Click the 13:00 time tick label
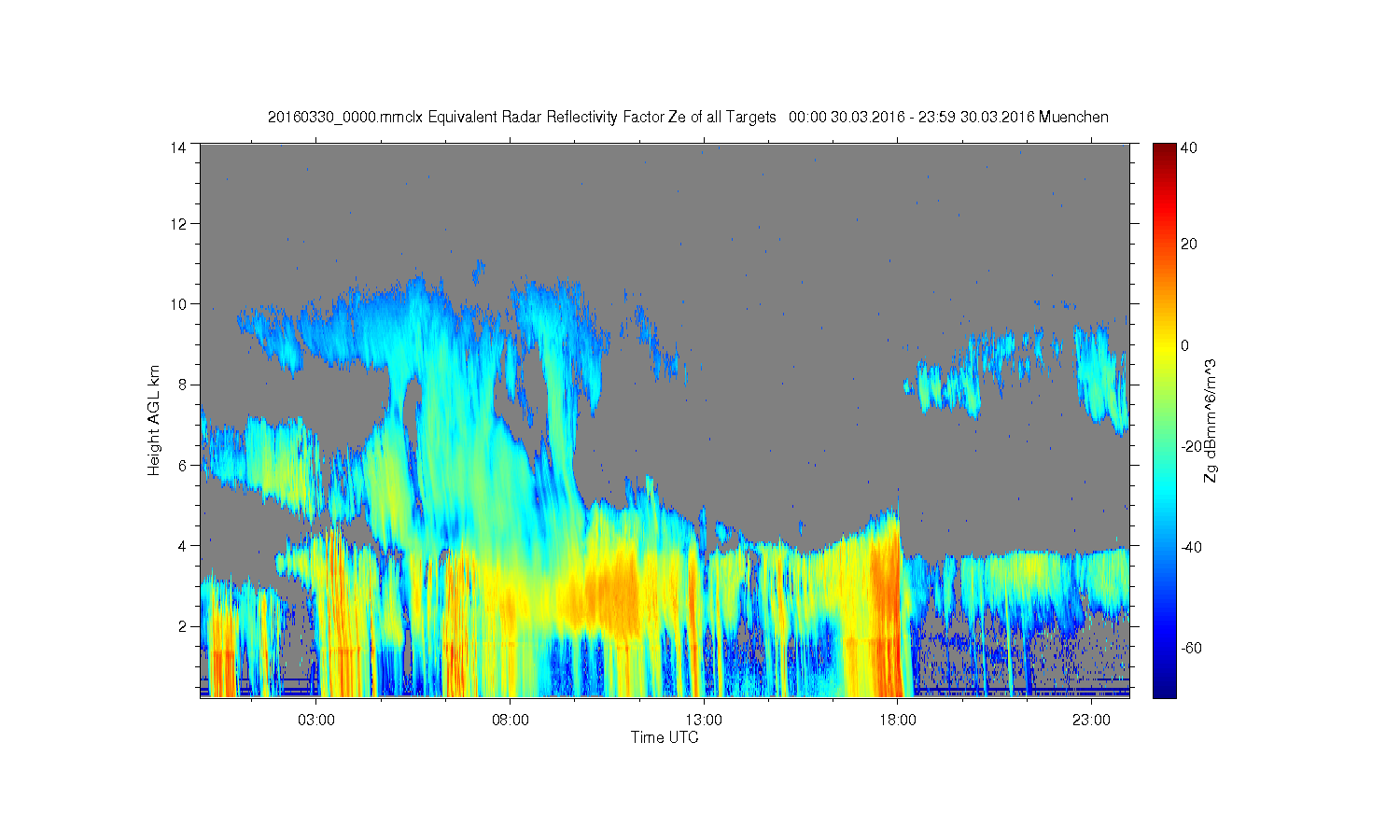Image resolution: width=1400 pixels, height=840 pixels. [704, 721]
